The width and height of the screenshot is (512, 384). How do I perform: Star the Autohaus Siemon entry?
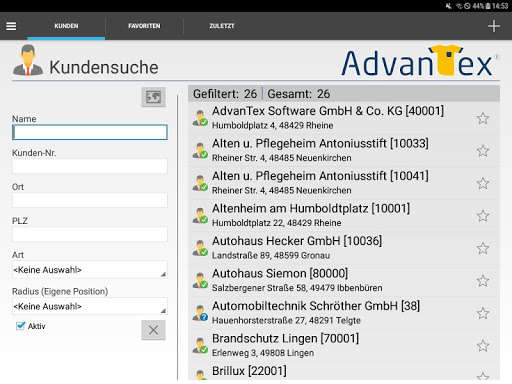click(x=483, y=281)
